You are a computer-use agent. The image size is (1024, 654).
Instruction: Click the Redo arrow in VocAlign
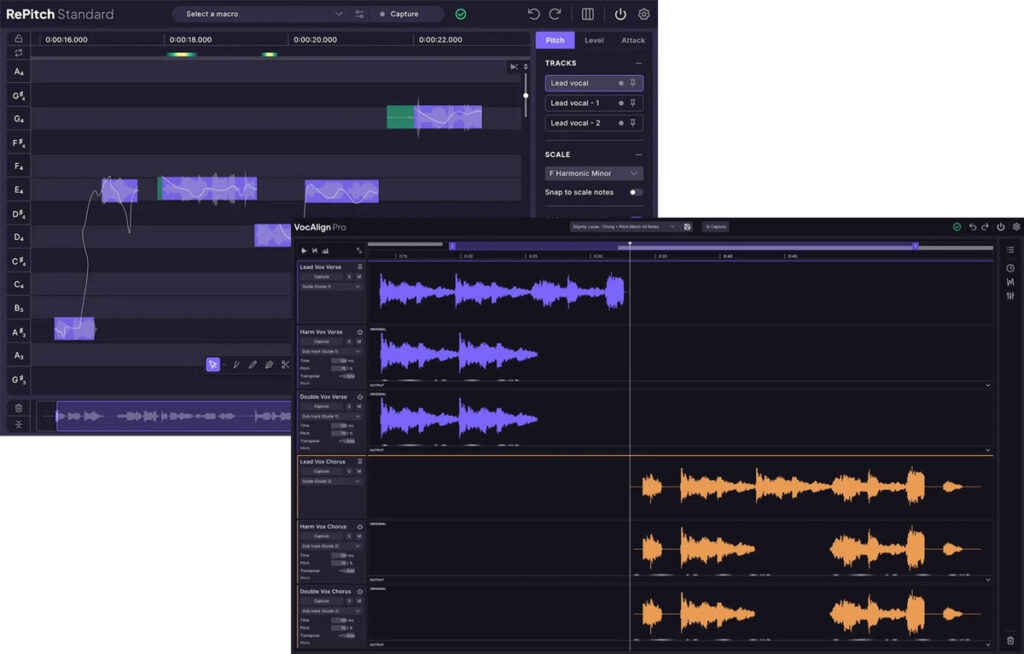[985, 227]
